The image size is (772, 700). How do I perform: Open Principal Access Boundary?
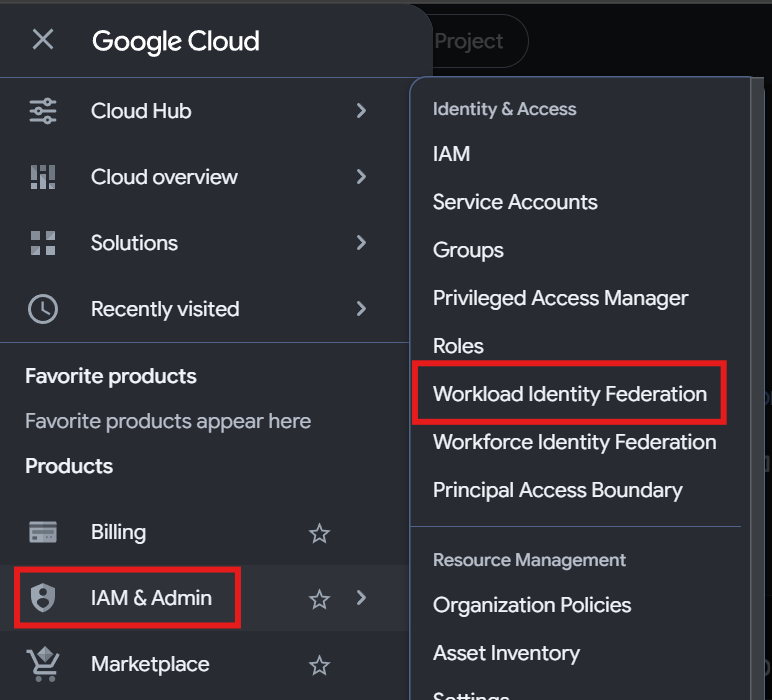pyautogui.click(x=557, y=490)
